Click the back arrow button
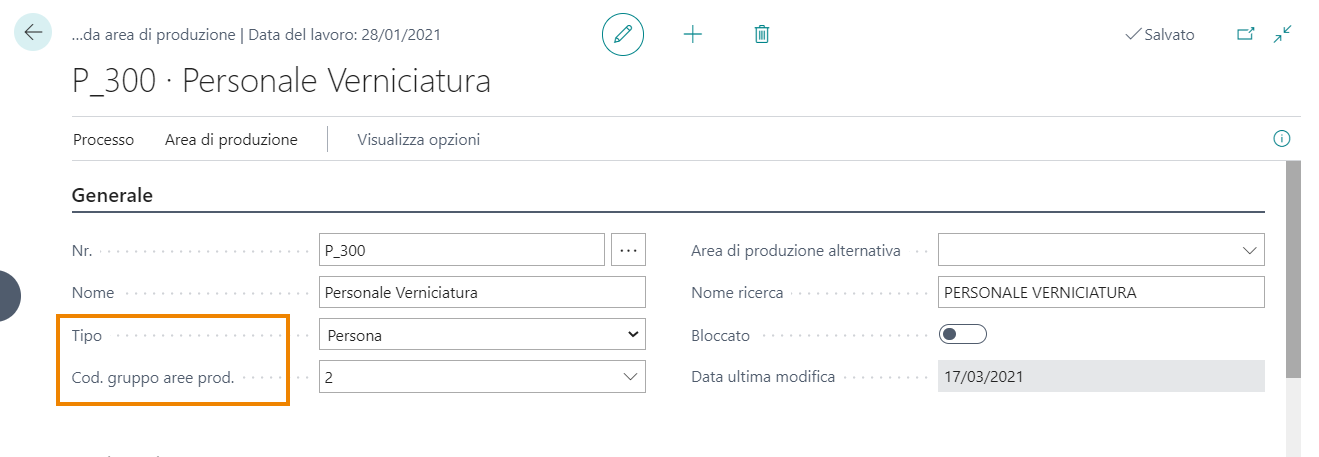1319x457 pixels. pos(33,33)
